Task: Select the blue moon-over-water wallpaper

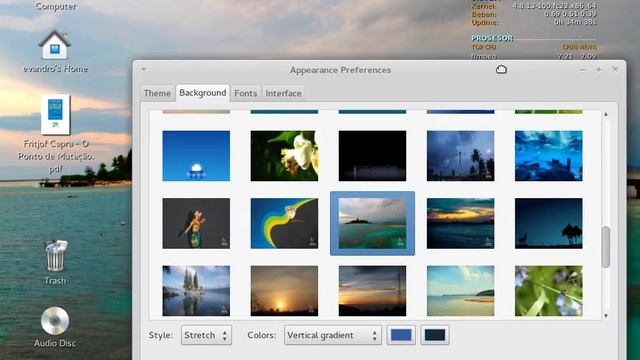Action: coord(196,156)
